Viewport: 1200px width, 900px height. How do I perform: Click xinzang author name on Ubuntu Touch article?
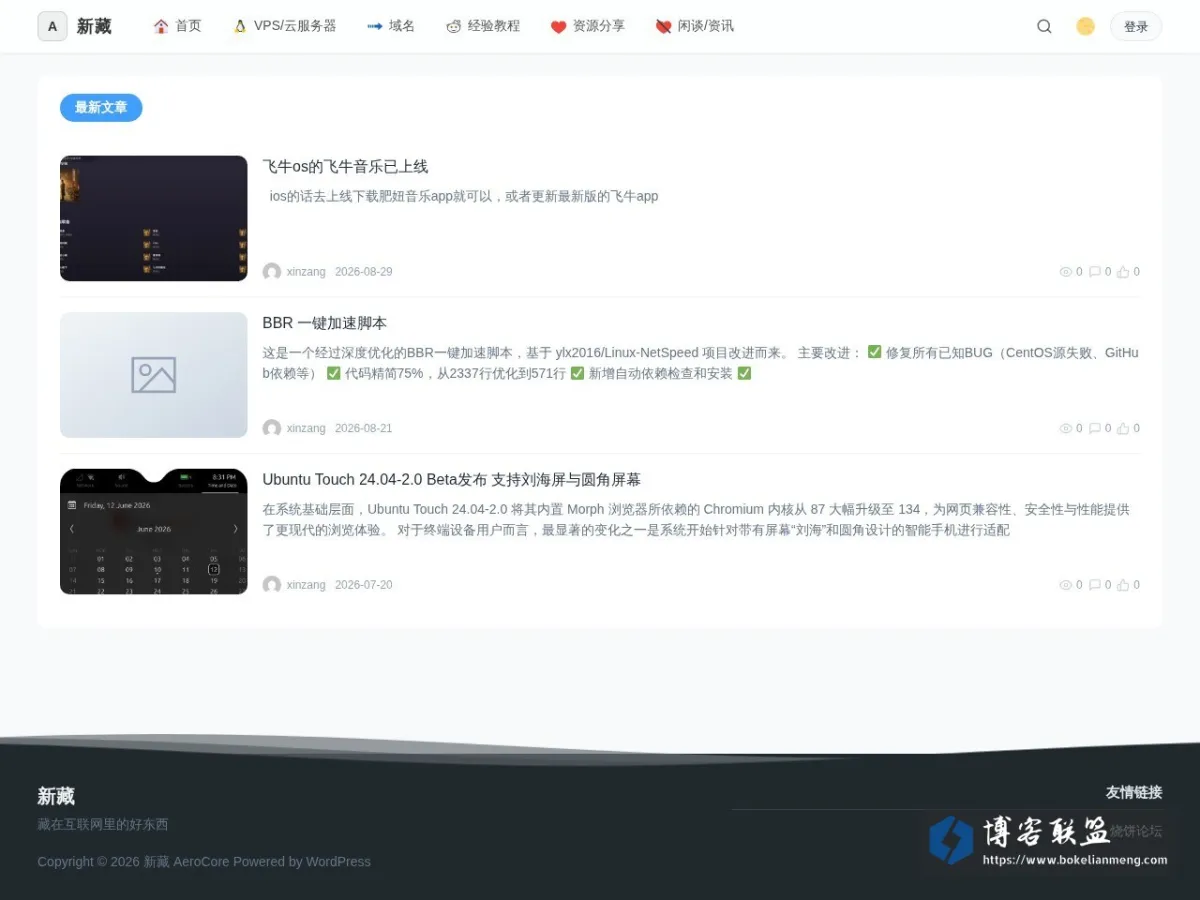coord(306,585)
